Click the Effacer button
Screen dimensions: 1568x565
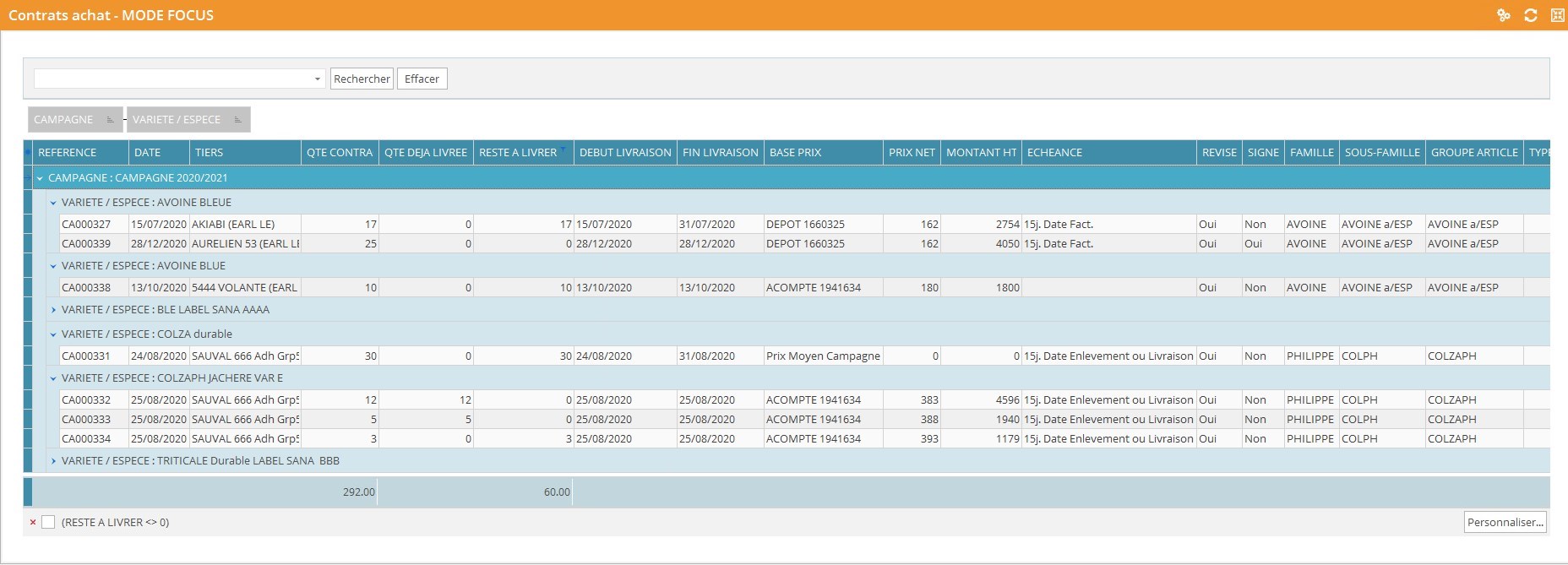[x=422, y=79]
